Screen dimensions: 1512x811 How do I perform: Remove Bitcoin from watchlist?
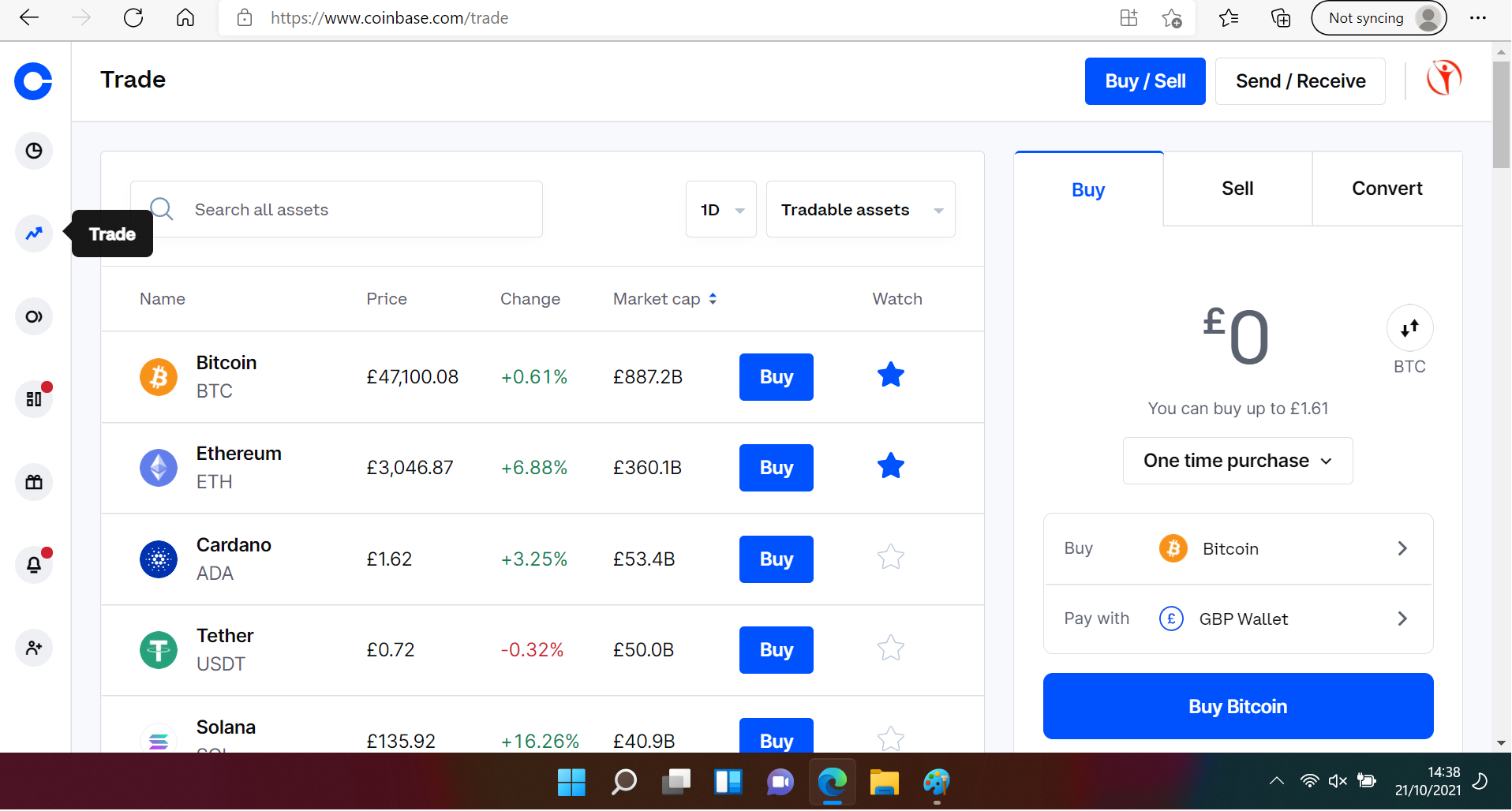pos(891,375)
